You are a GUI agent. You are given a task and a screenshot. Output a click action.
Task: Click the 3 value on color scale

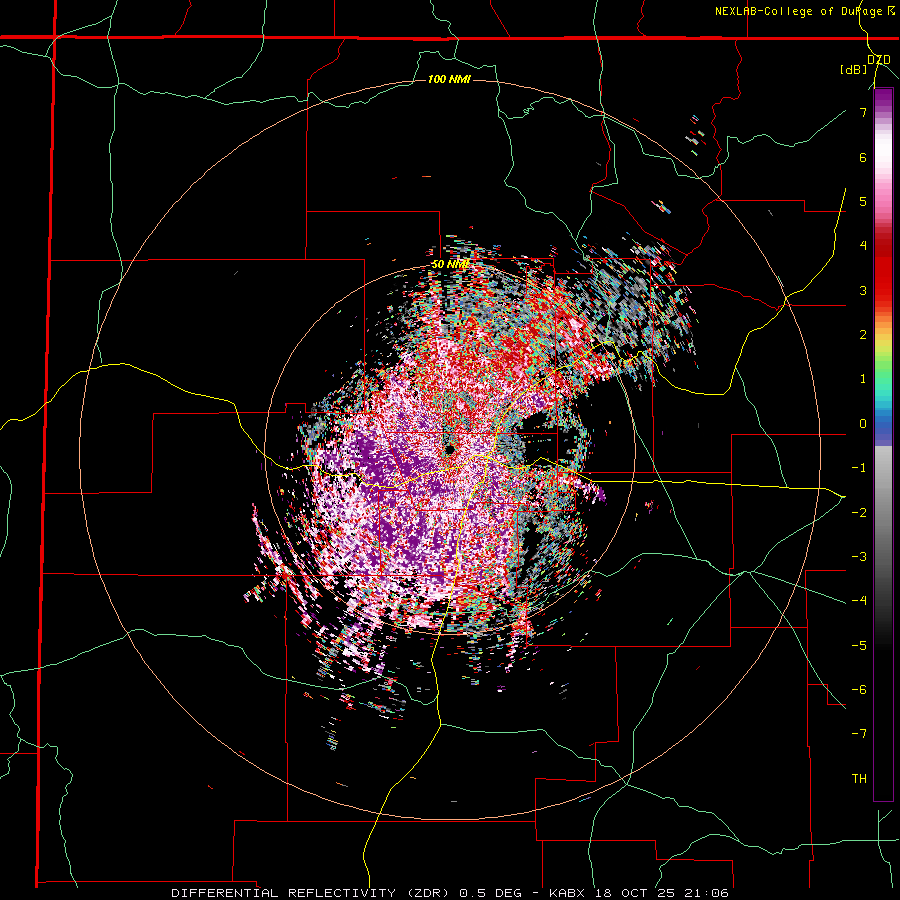(x=863, y=290)
